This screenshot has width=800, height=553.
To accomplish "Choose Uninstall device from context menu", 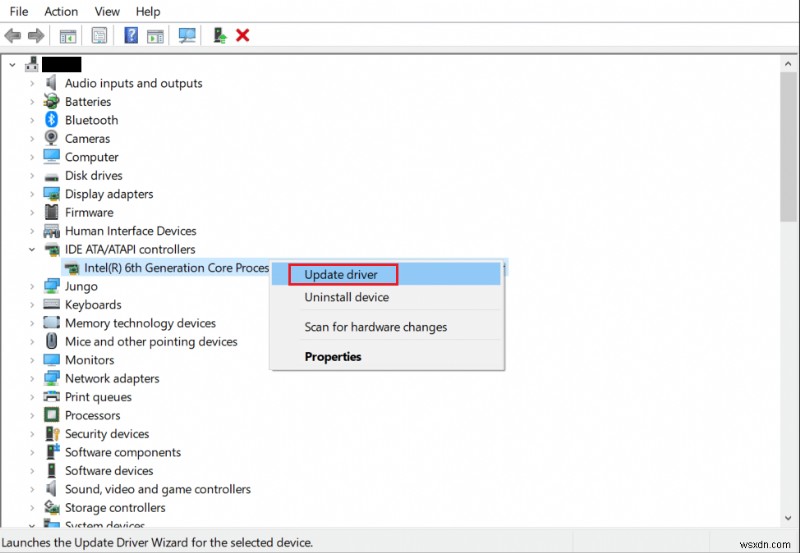I will (386, 297).
